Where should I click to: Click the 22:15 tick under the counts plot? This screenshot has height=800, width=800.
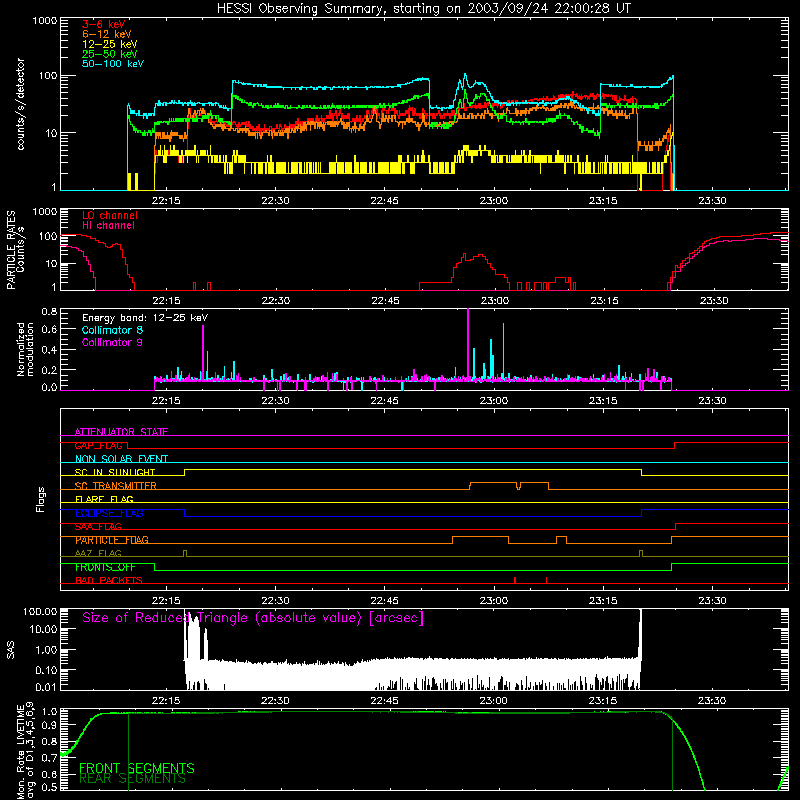click(166, 201)
